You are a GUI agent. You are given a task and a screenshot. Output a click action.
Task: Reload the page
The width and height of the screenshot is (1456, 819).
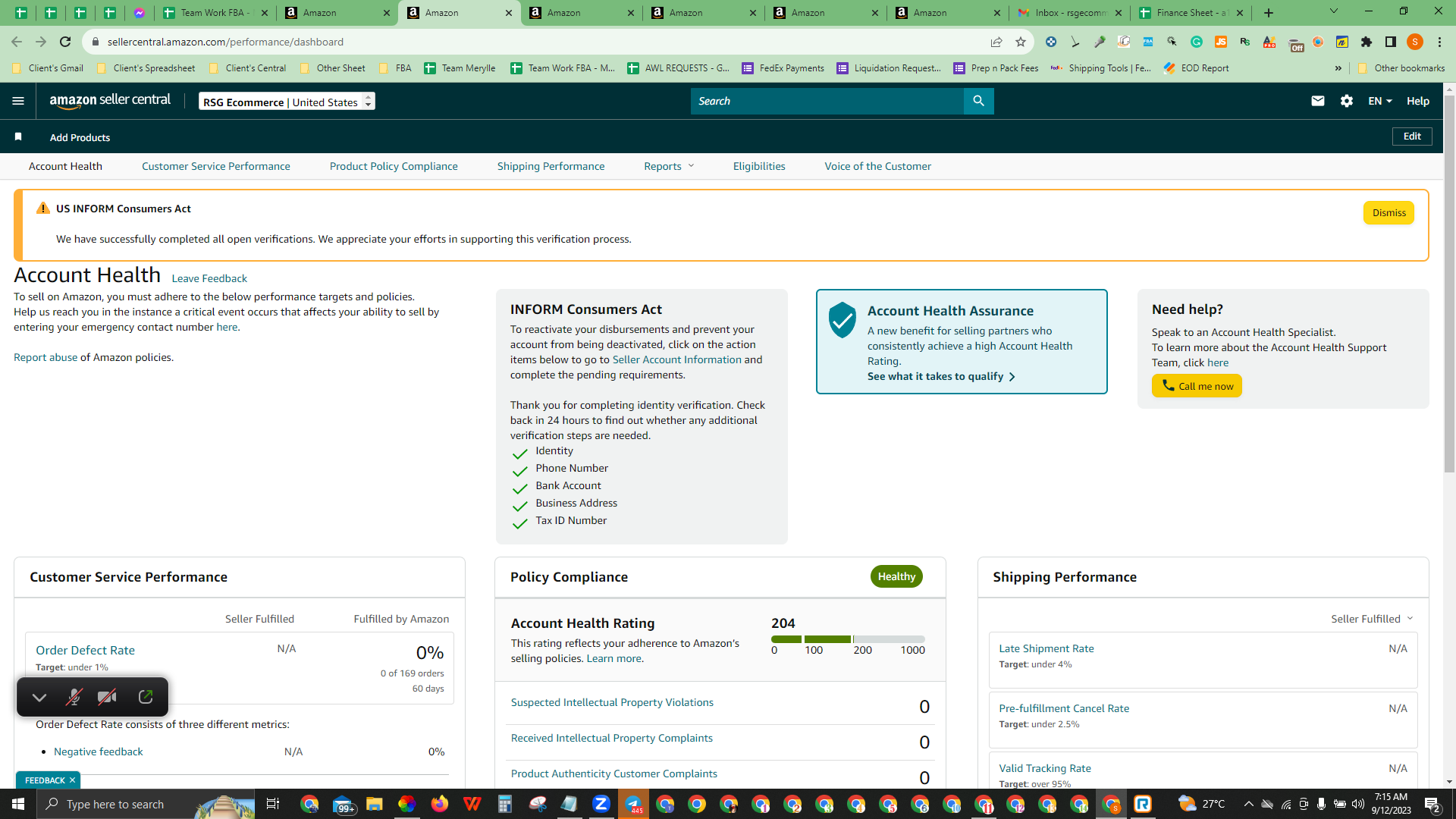65,42
